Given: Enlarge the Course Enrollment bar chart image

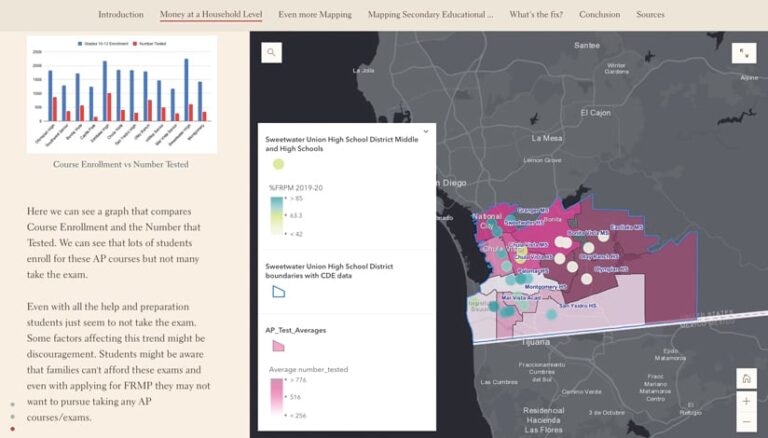Looking at the screenshot, I should point(121,95).
